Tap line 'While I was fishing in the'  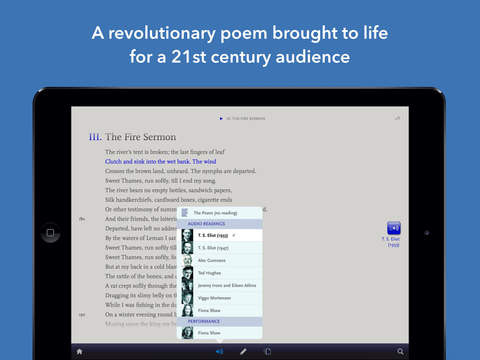(x=141, y=305)
